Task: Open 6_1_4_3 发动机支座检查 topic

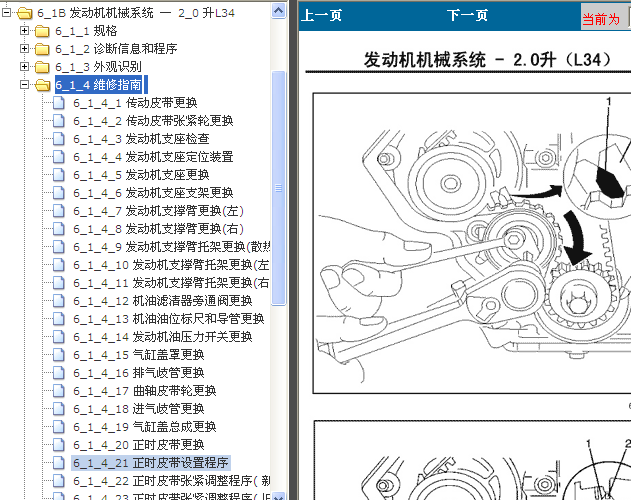Action: (x=141, y=139)
